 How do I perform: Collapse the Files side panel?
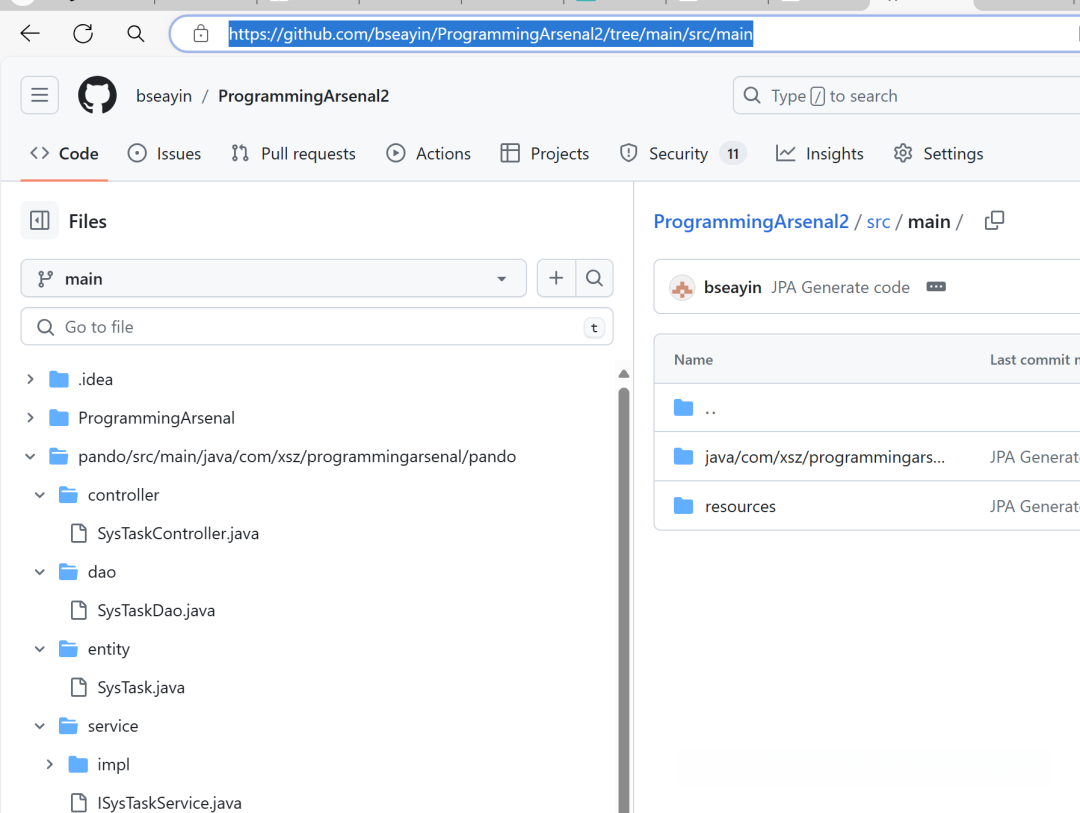pos(37,220)
